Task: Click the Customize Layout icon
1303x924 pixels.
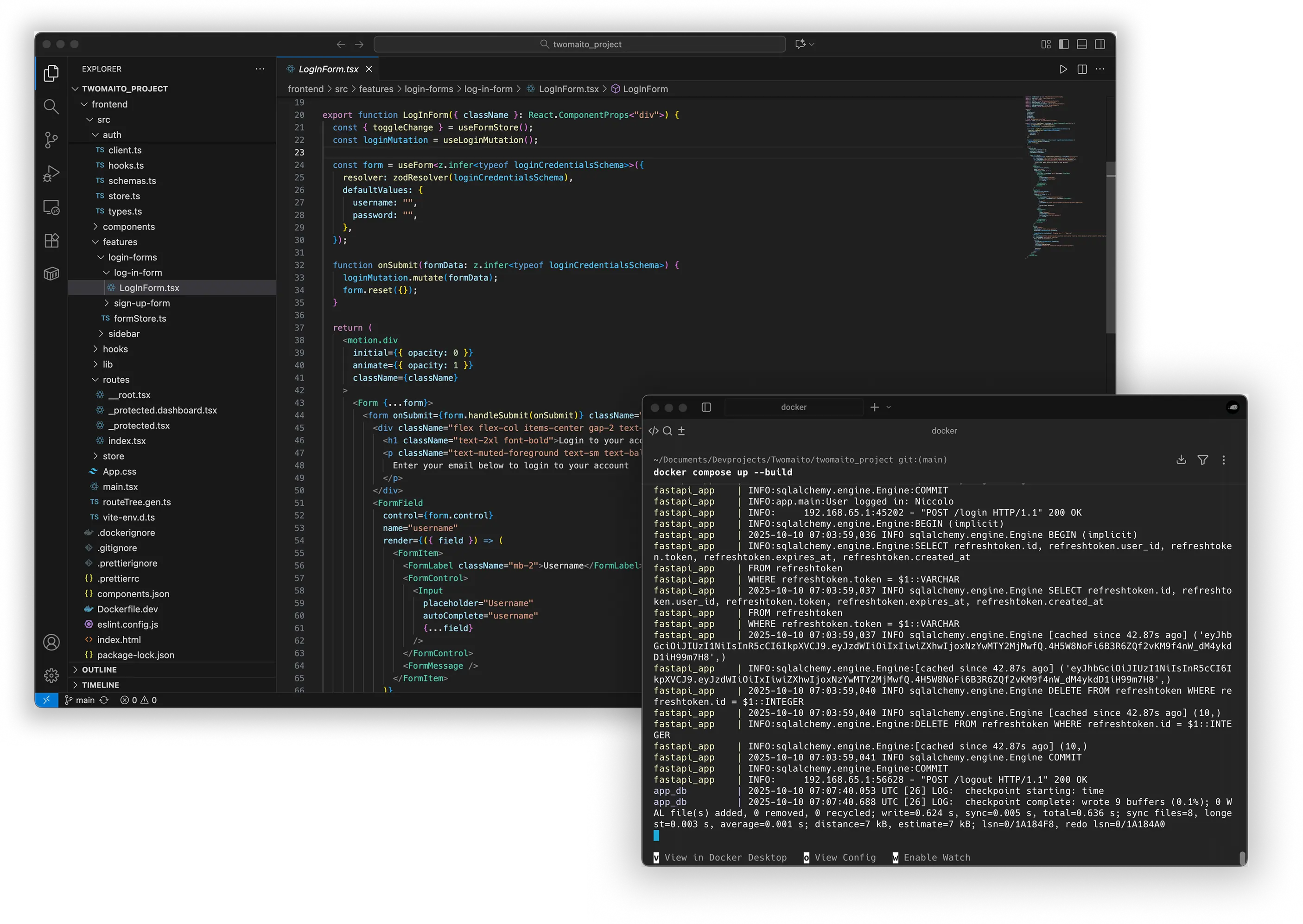Action: click(x=1045, y=44)
